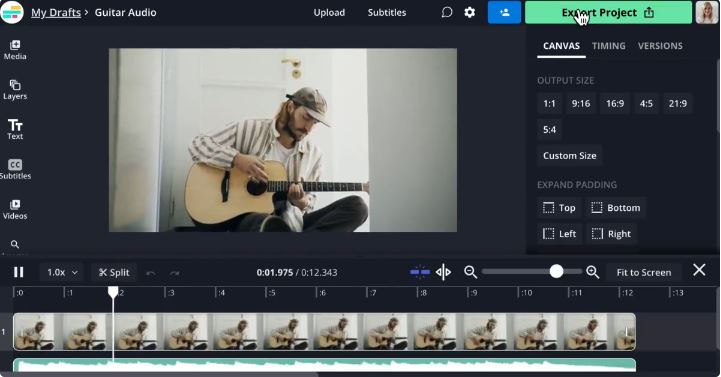Zoom out the timeline
The width and height of the screenshot is (721, 377).
pos(470,272)
